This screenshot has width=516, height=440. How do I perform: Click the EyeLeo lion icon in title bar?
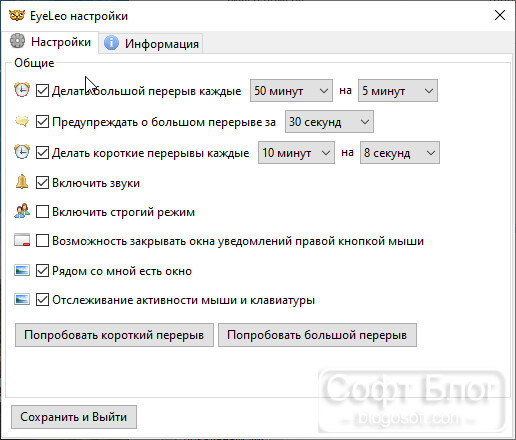coord(17,15)
